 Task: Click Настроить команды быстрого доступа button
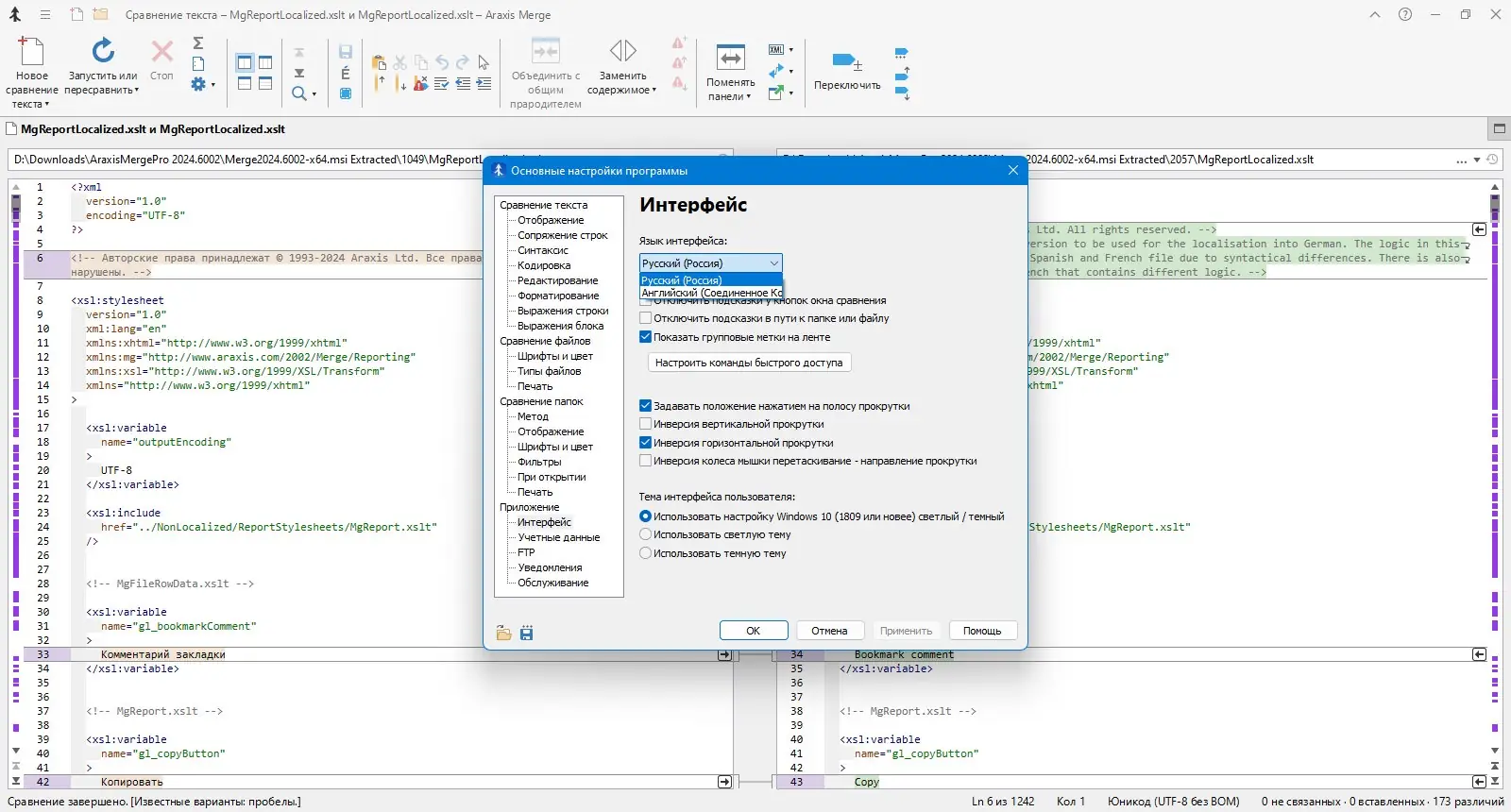click(748, 363)
